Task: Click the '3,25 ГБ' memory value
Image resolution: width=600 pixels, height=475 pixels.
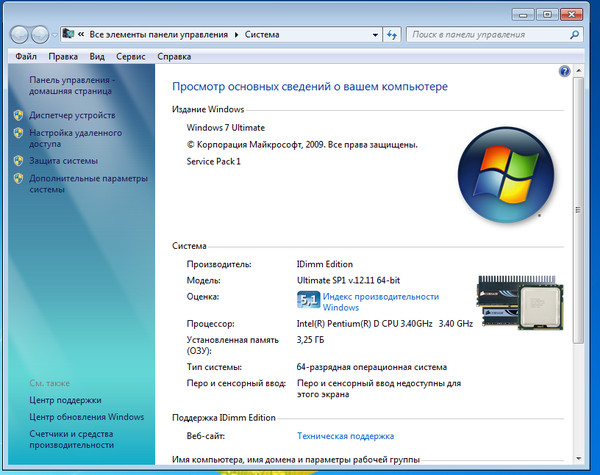Action: 310,340
